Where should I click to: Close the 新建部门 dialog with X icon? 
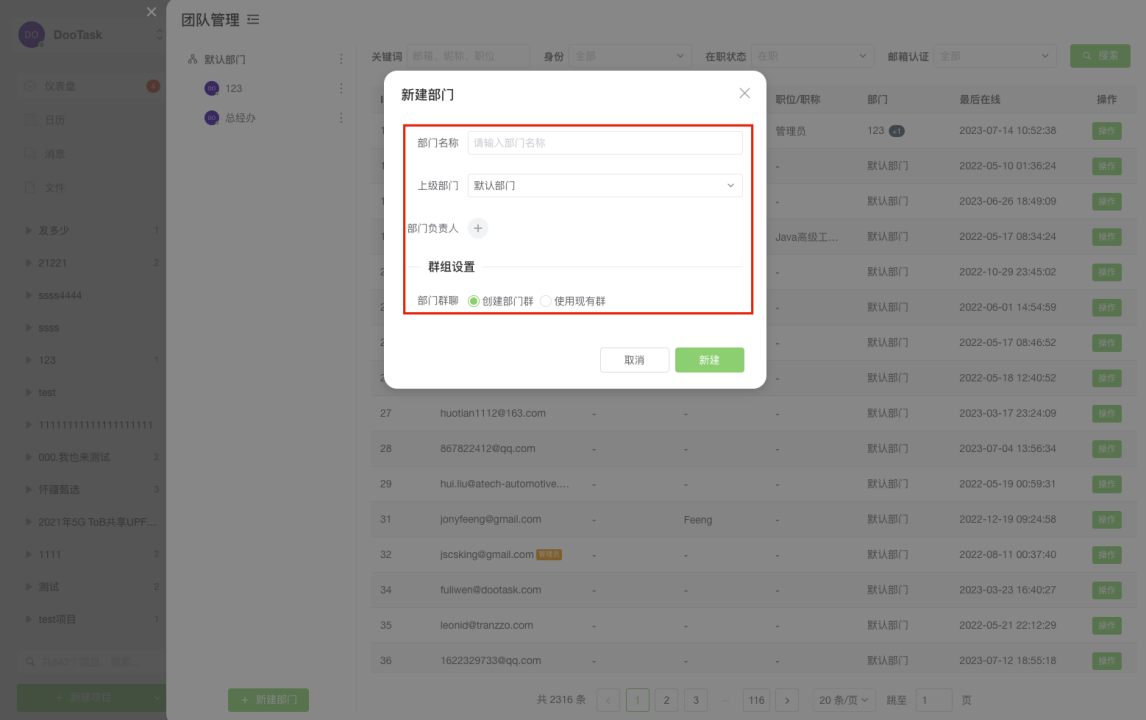click(x=744, y=93)
